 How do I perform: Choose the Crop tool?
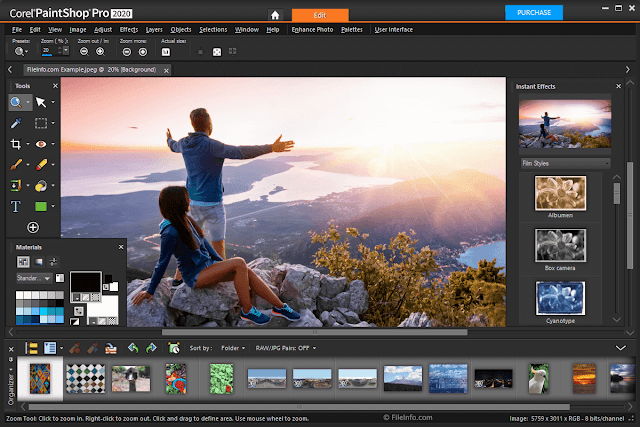click(x=17, y=145)
